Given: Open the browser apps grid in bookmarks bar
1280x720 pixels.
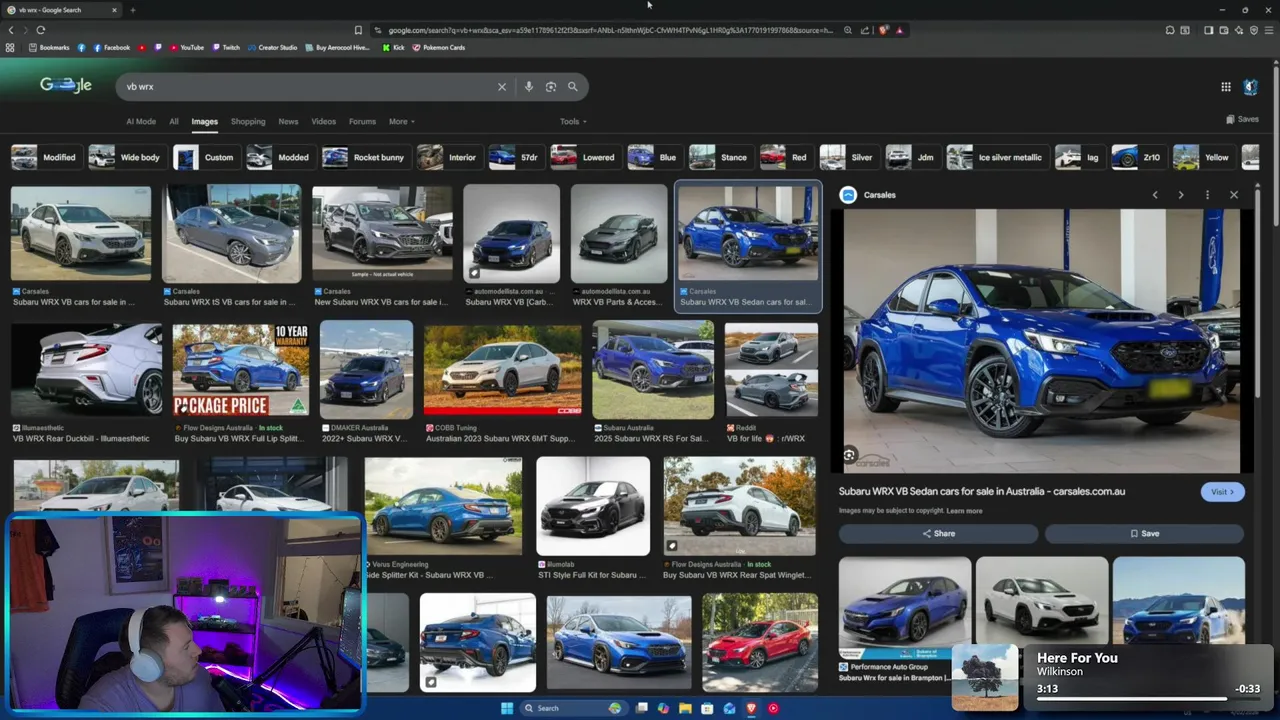Looking at the screenshot, I should tap(11, 47).
